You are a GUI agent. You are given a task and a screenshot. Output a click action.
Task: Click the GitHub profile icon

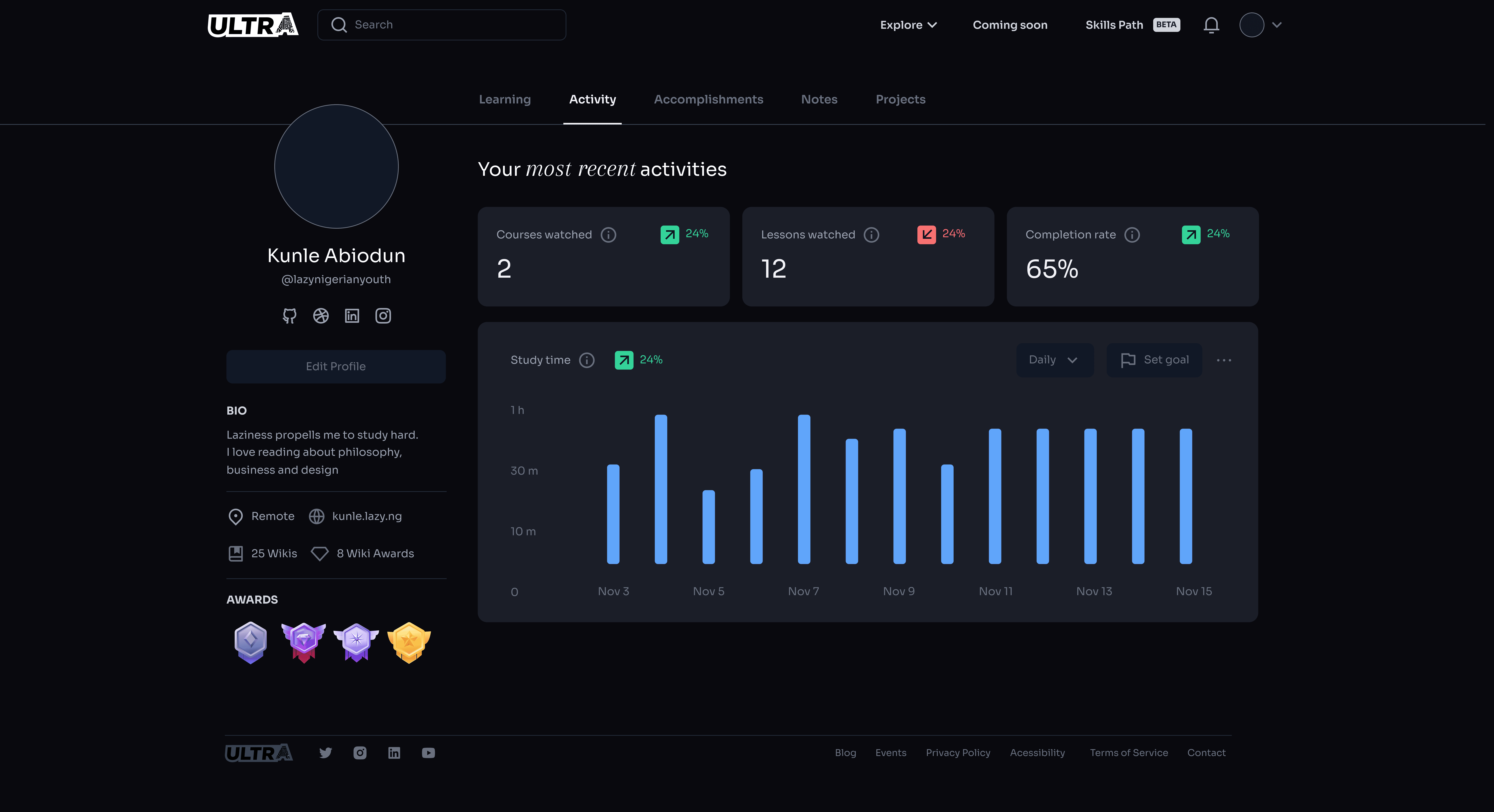[289, 316]
